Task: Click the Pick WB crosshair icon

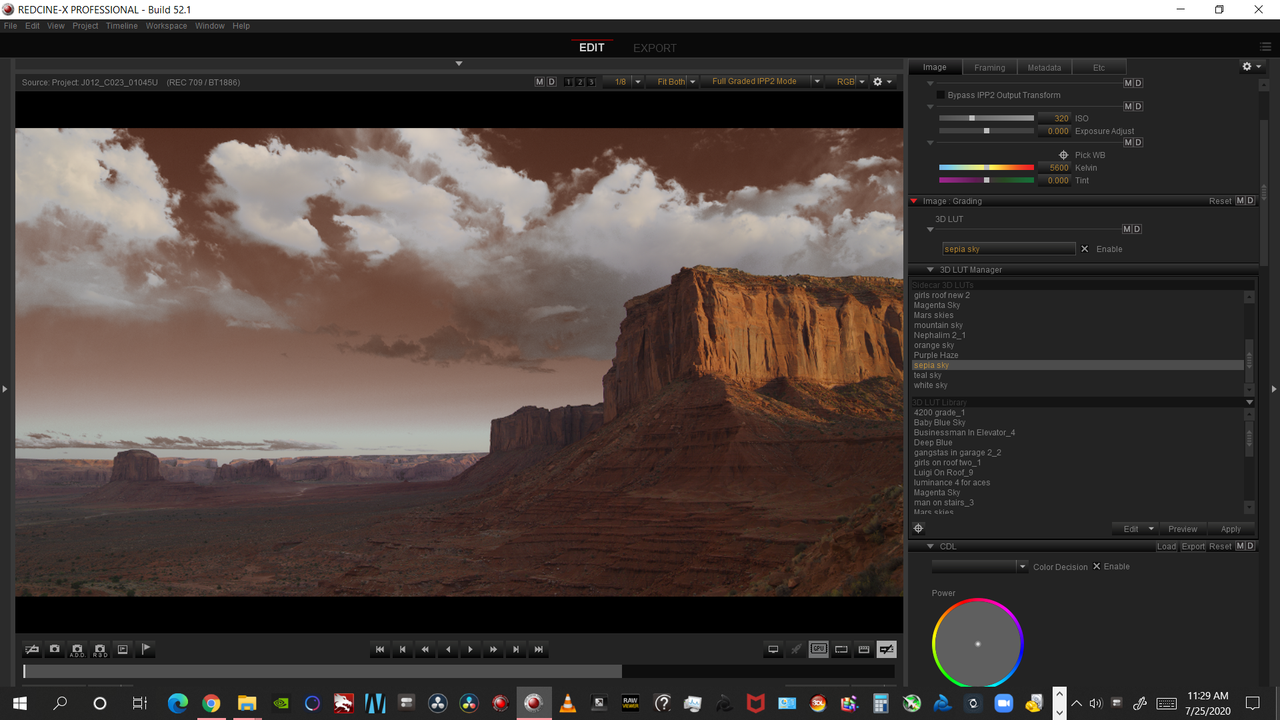Action: click(x=1064, y=155)
